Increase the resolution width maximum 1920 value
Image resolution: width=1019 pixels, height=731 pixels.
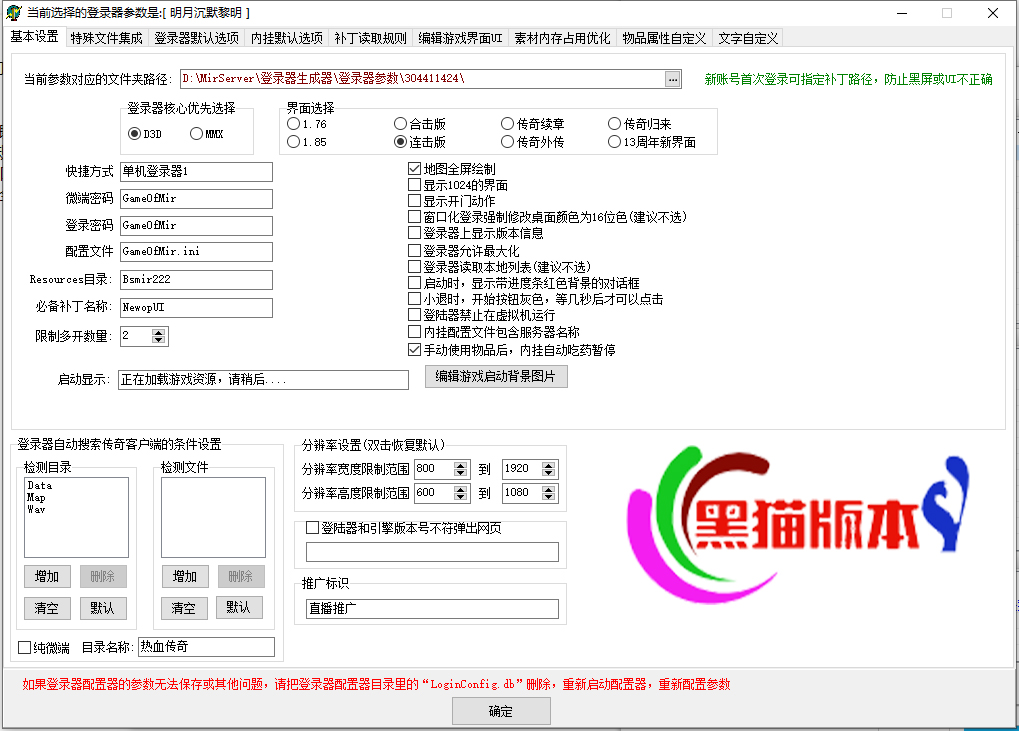pos(549,464)
